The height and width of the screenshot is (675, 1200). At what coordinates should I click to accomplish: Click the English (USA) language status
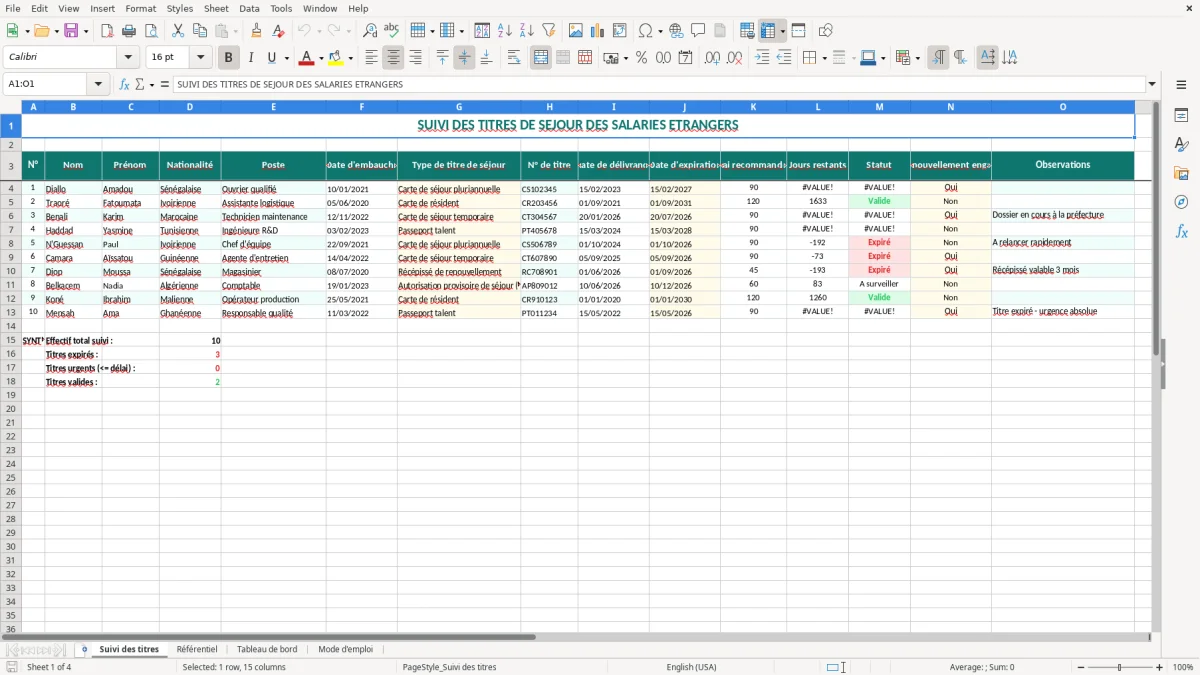pyautogui.click(x=691, y=667)
